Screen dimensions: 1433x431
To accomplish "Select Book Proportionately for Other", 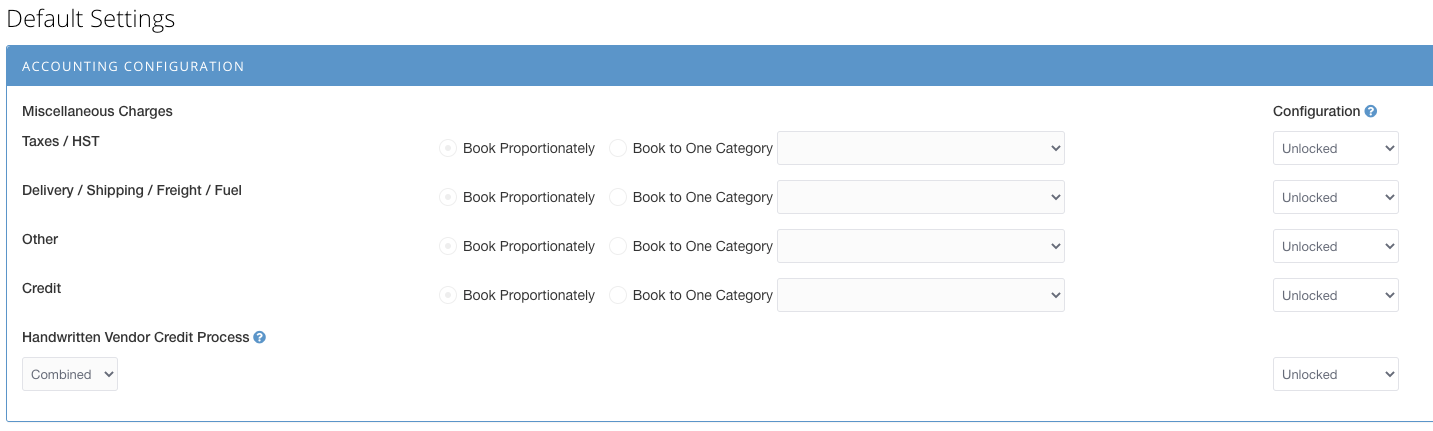I will (448, 246).
